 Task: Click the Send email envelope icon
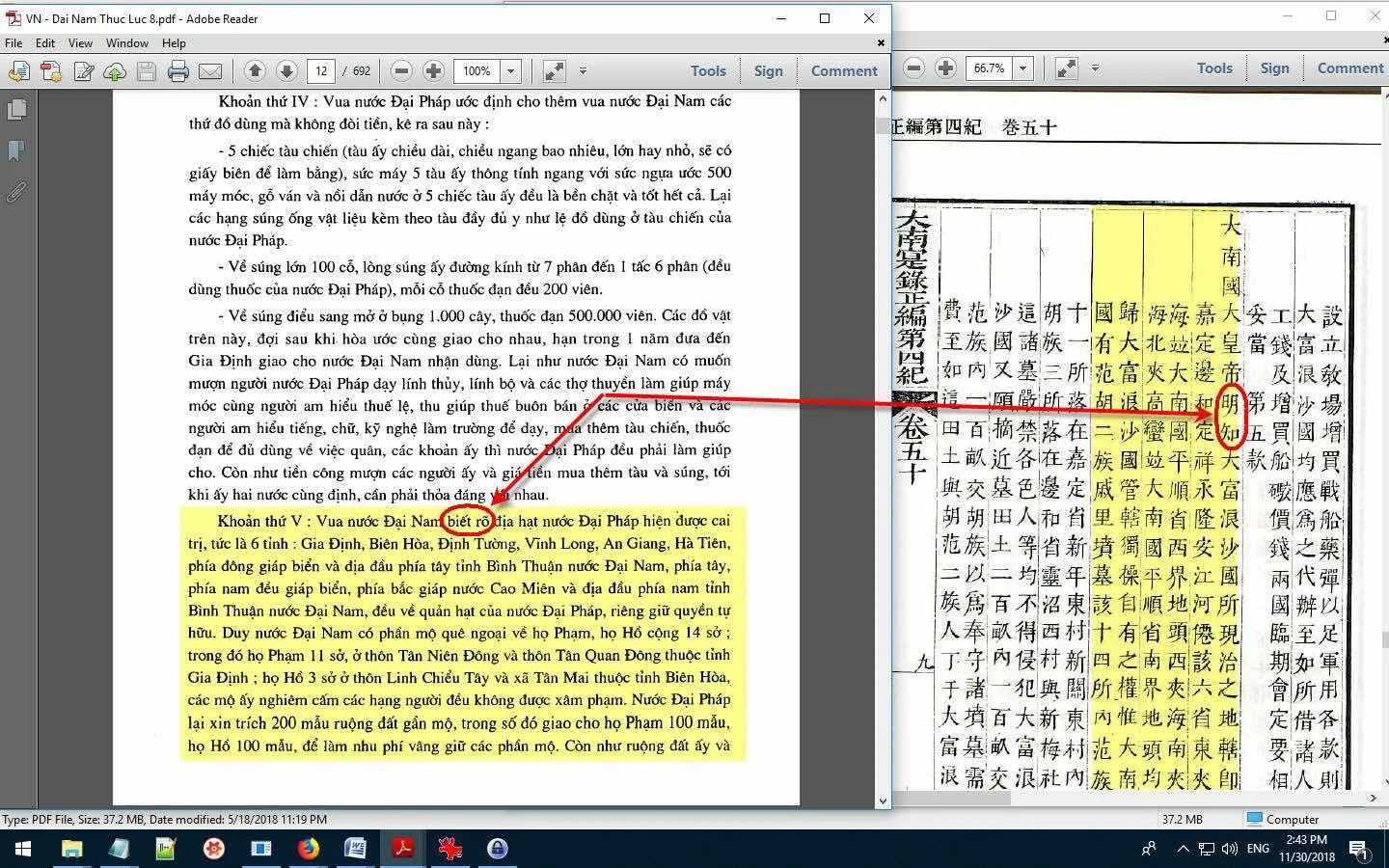click(210, 71)
